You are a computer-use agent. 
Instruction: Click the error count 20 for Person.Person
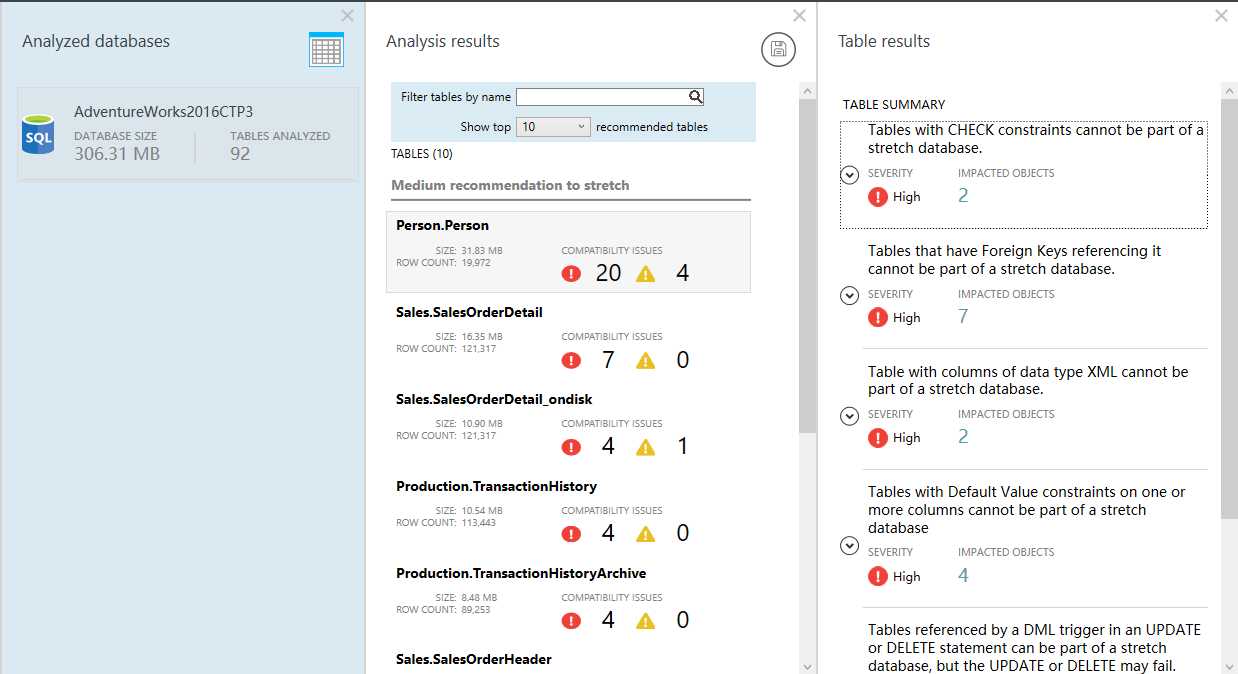click(608, 272)
